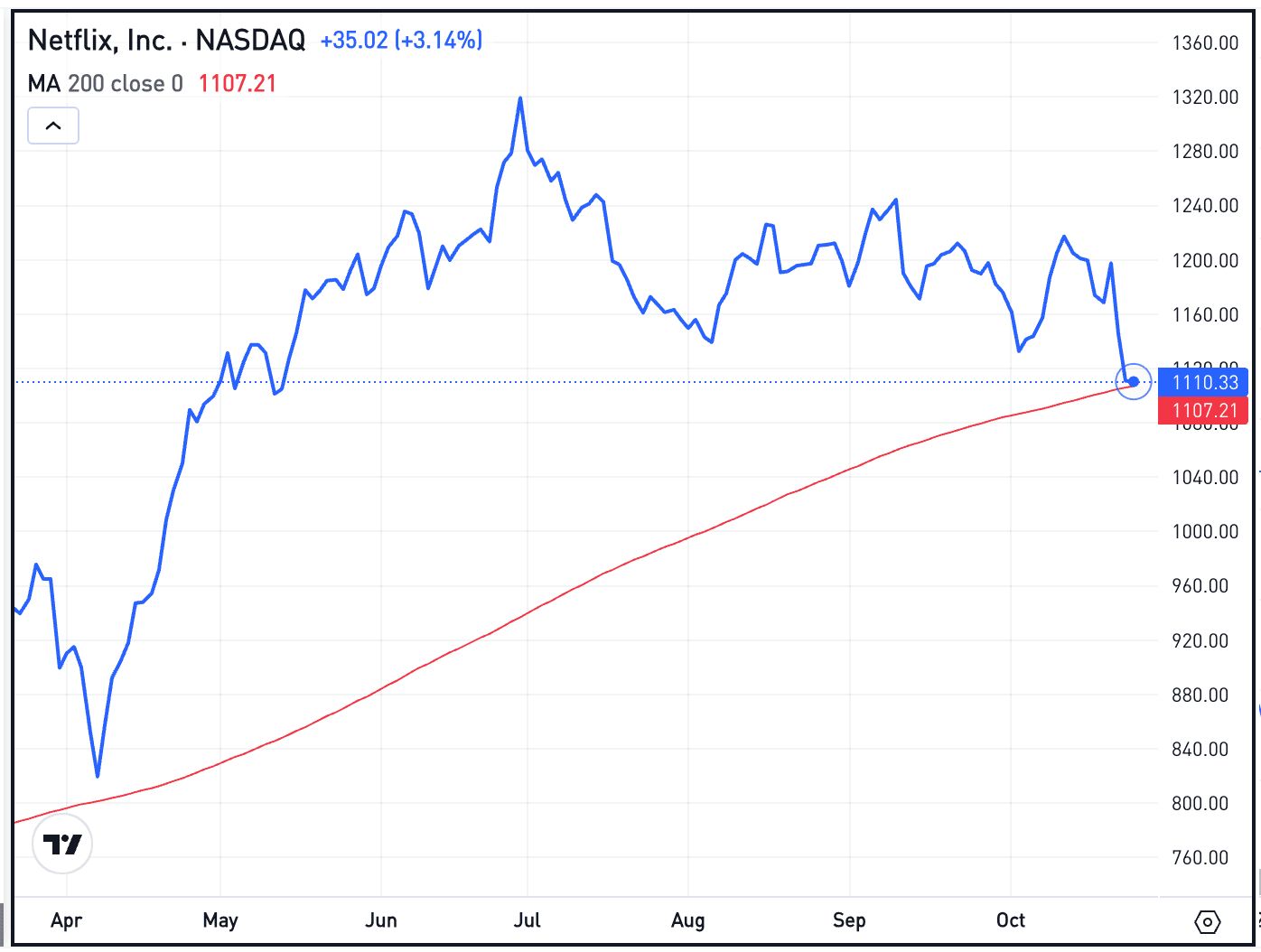Click the NASDAQ exchange label
The width and height of the screenshot is (1261, 952).
click(250, 40)
